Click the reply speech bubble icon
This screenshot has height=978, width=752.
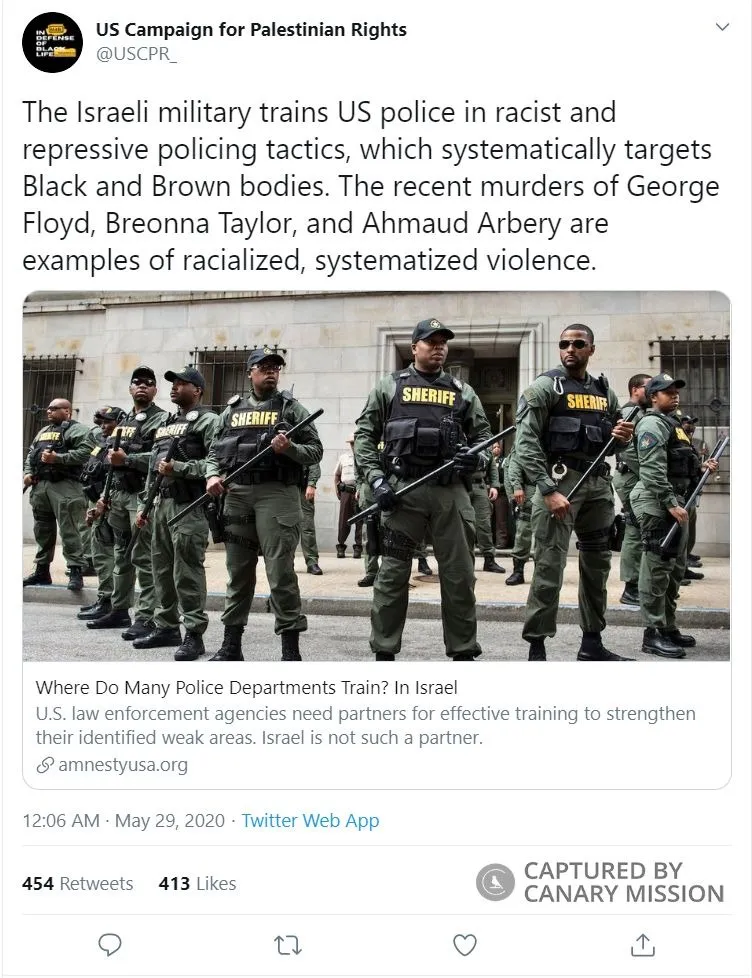[110, 943]
